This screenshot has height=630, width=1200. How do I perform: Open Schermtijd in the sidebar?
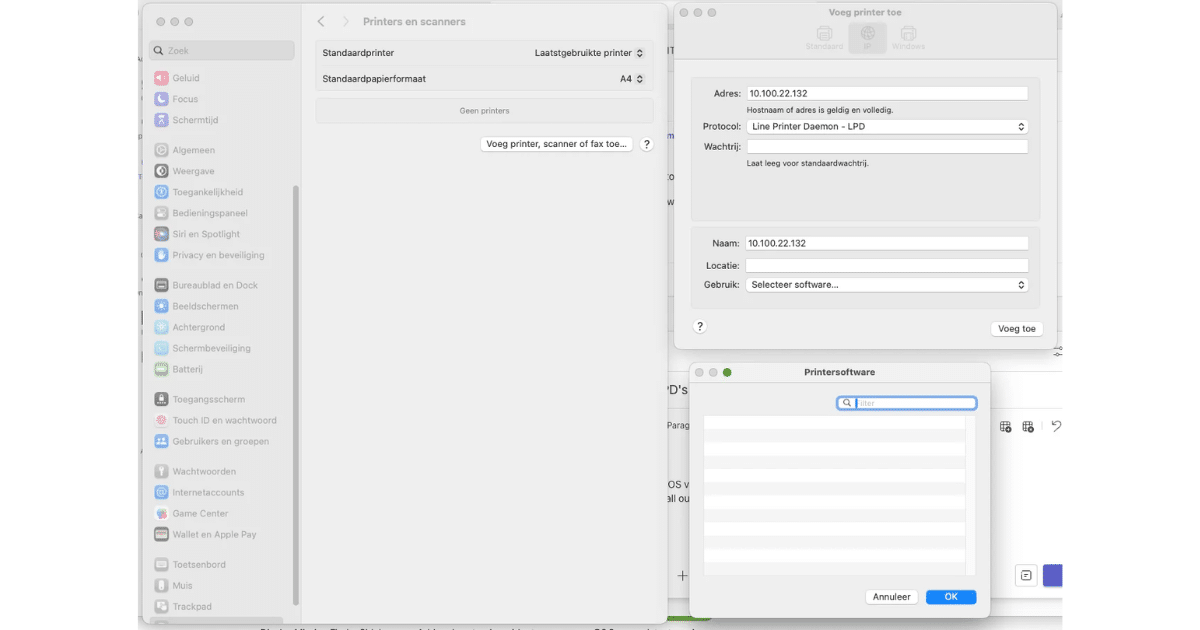[x=195, y=120]
